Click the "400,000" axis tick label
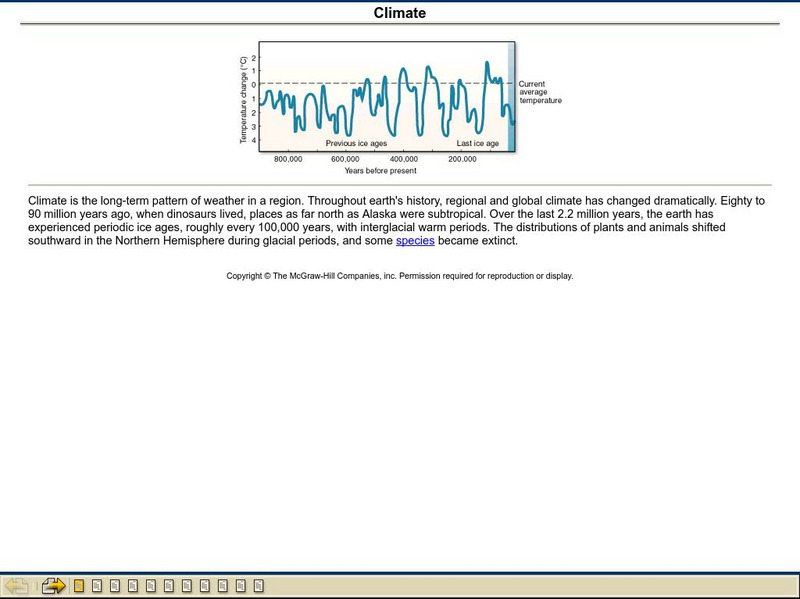The width and height of the screenshot is (800, 599). (404, 159)
